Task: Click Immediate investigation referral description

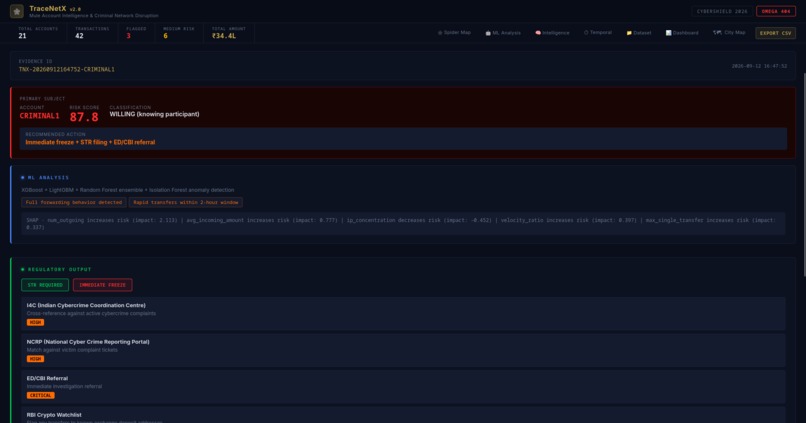Action: [64, 387]
